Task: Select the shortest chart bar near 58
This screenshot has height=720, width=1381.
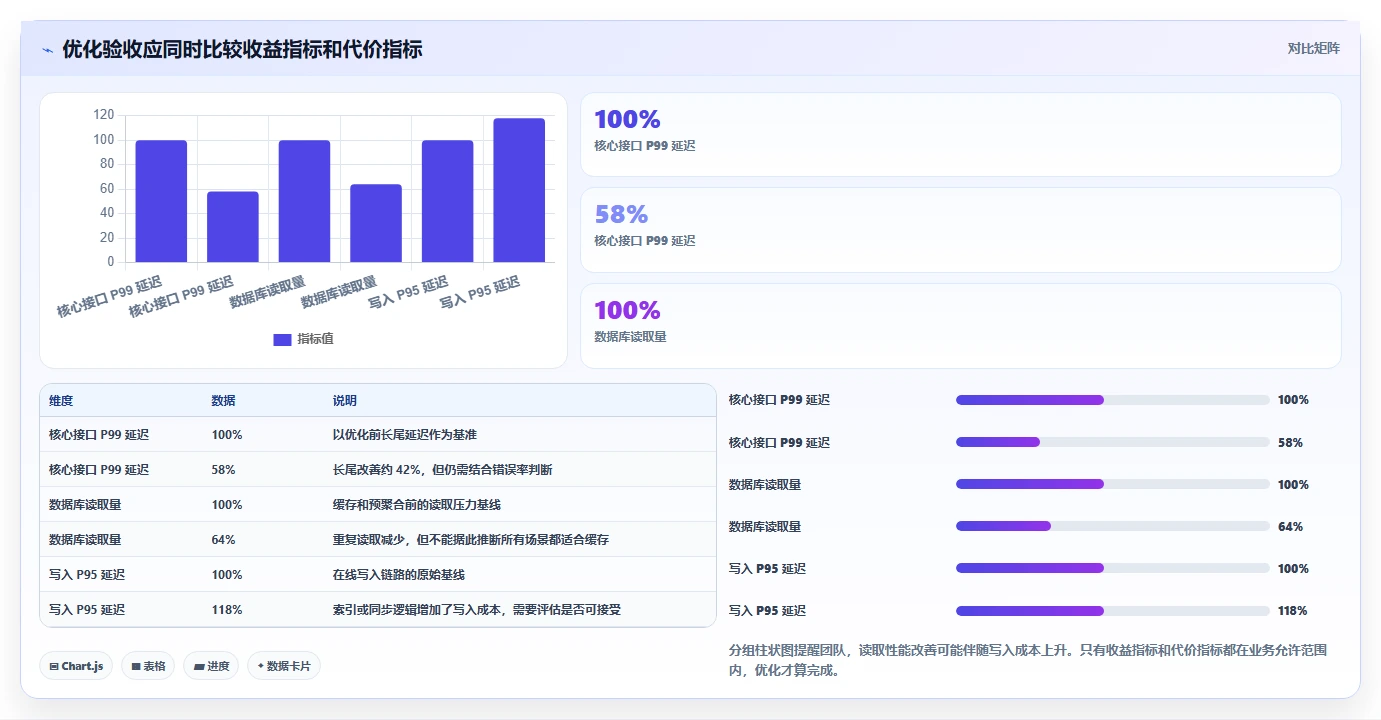Action: click(x=233, y=227)
